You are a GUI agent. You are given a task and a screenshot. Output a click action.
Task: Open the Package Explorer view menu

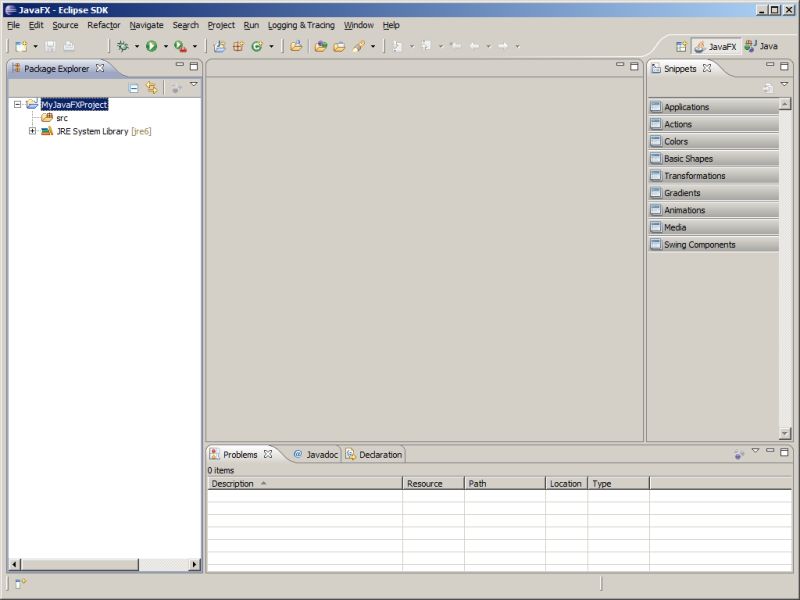point(192,85)
